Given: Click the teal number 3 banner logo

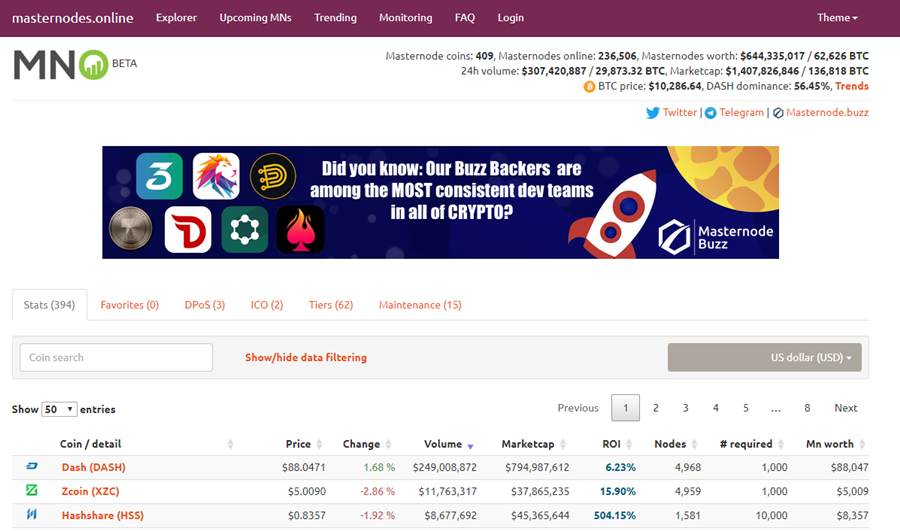Looking at the screenshot, I should pos(160,176).
